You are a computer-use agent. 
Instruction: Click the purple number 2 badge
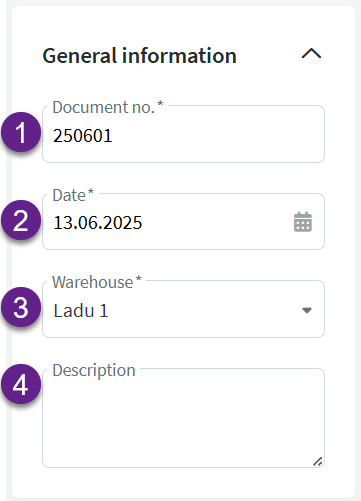pos(21,220)
